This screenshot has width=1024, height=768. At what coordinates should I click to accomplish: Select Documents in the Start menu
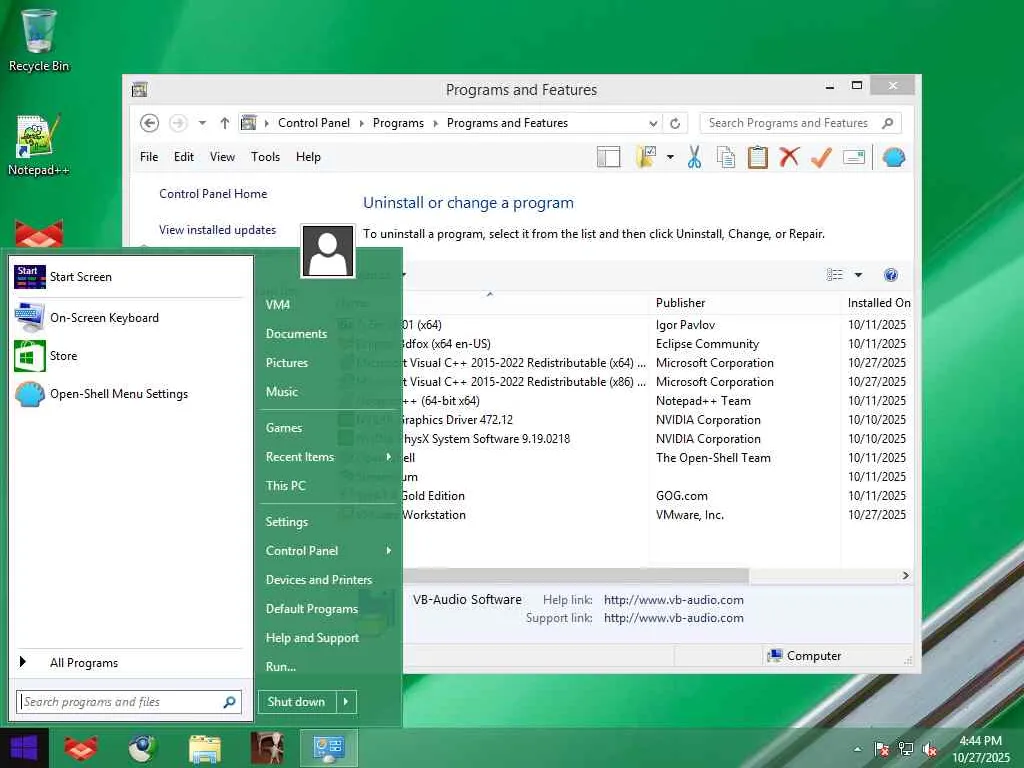click(x=296, y=334)
